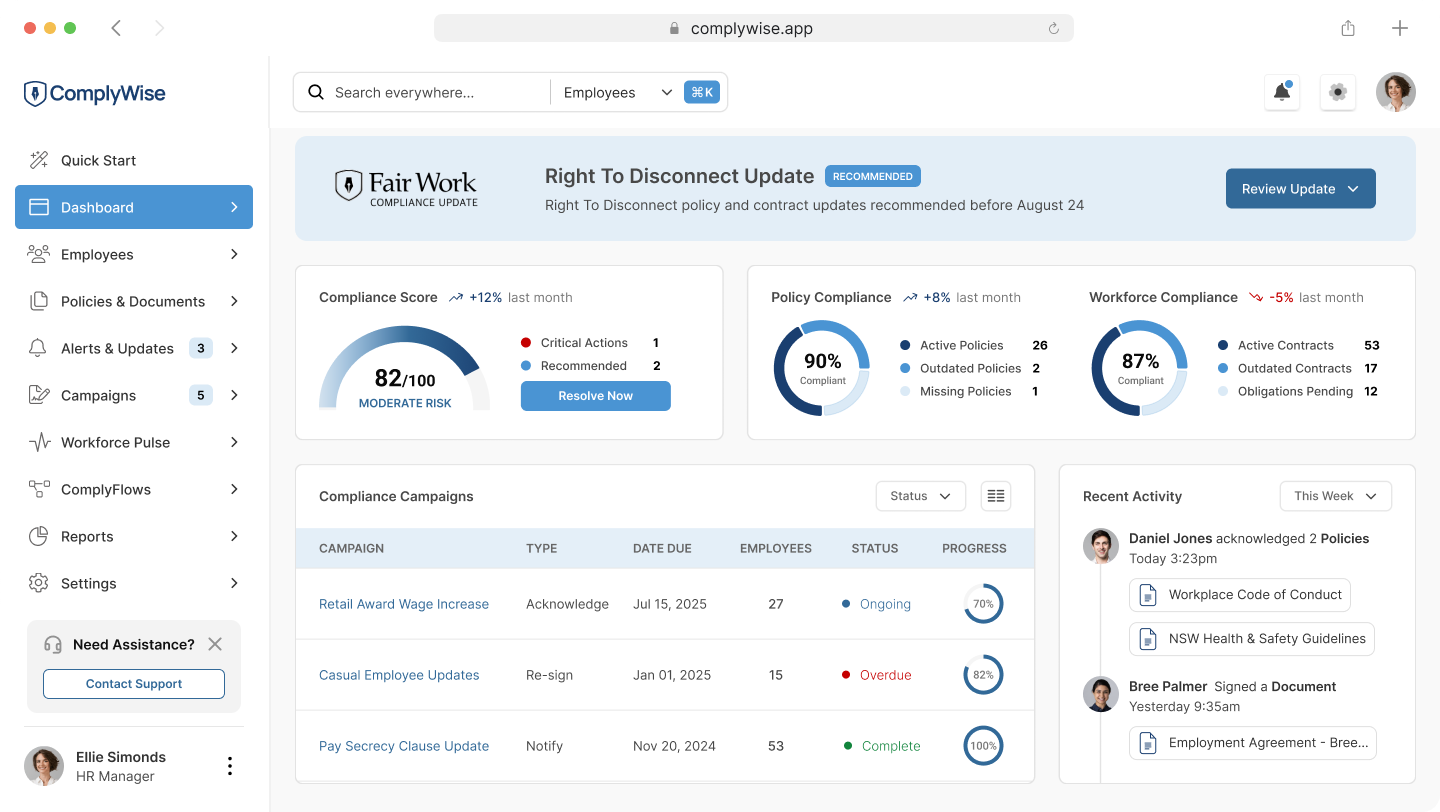
Task: Open settings gear icon in top bar
Action: point(1337,93)
